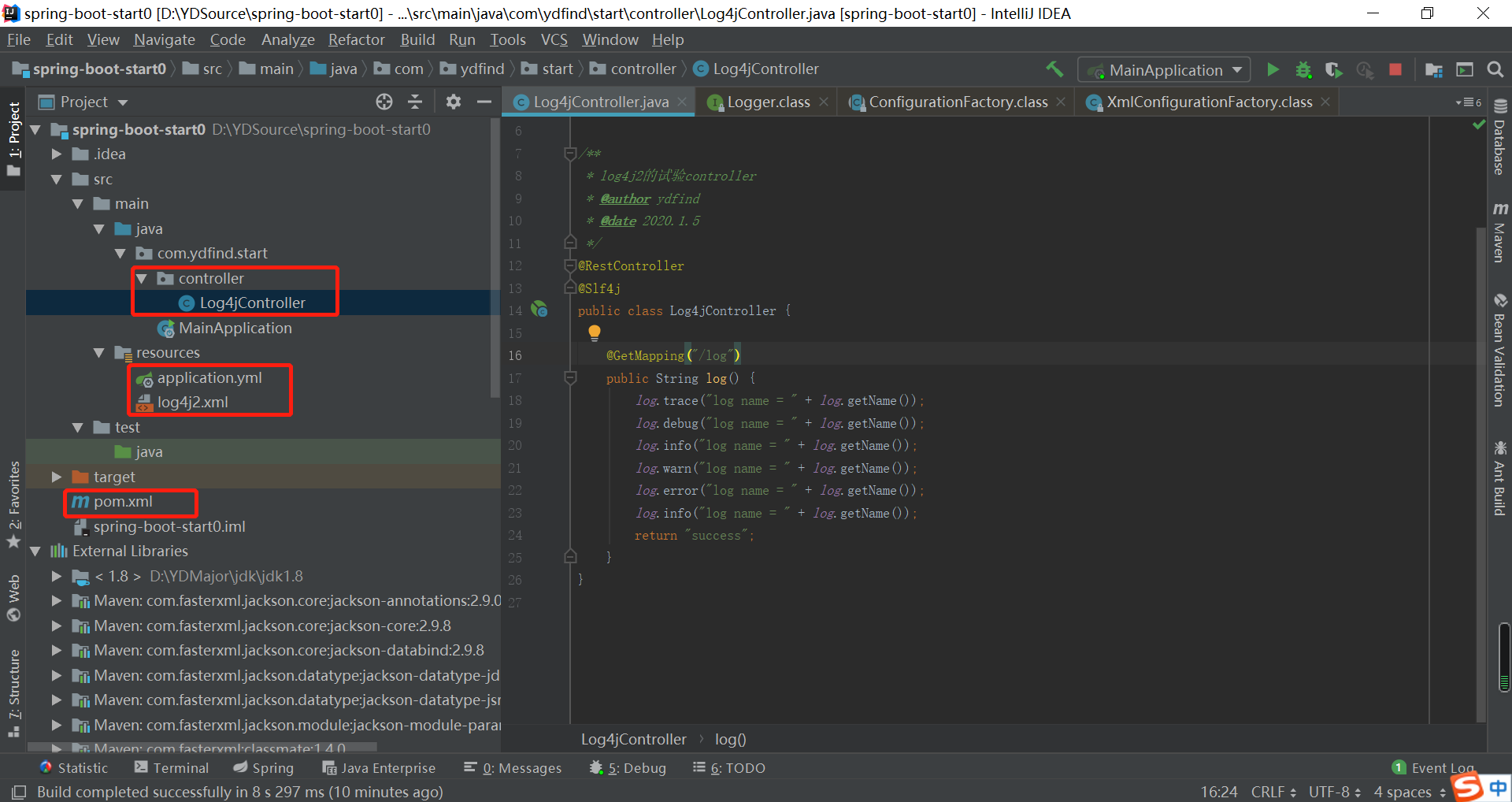This screenshot has height=802, width=1512.
Task: Open the Database side tool window
Action: click(1499, 137)
